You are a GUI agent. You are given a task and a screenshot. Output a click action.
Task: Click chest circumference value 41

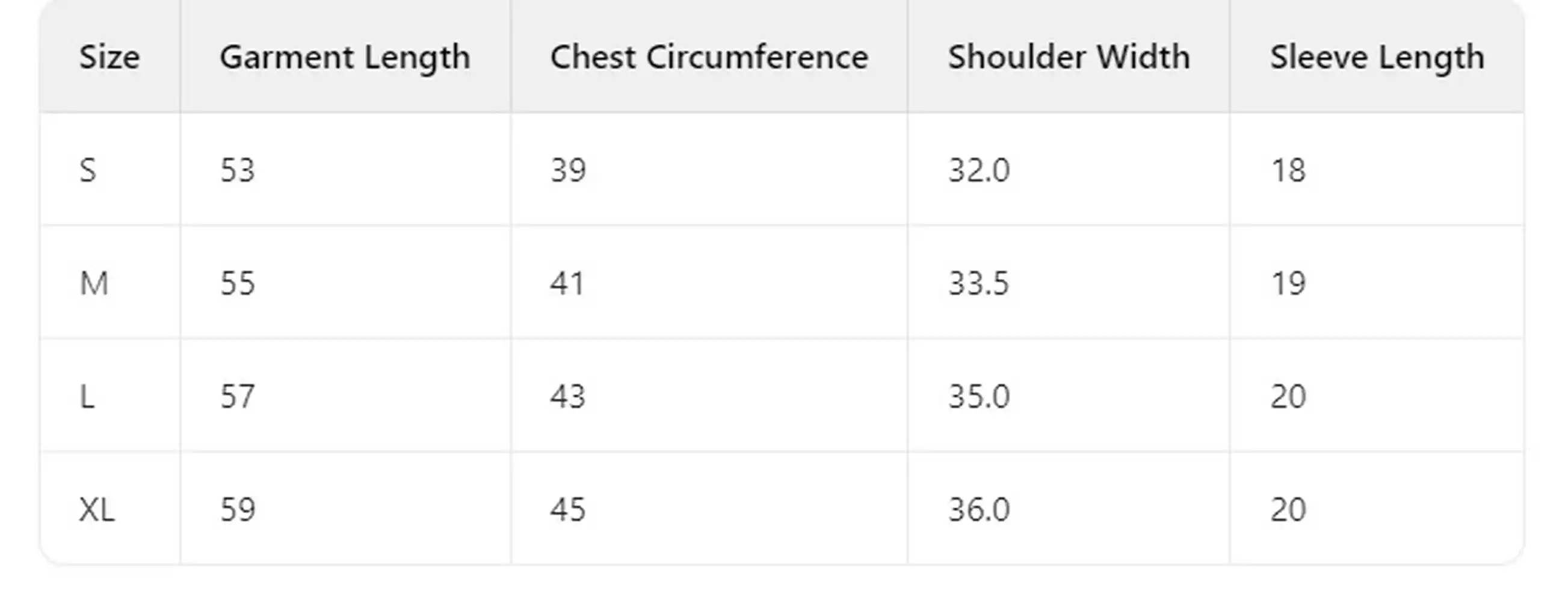click(567, 284)
